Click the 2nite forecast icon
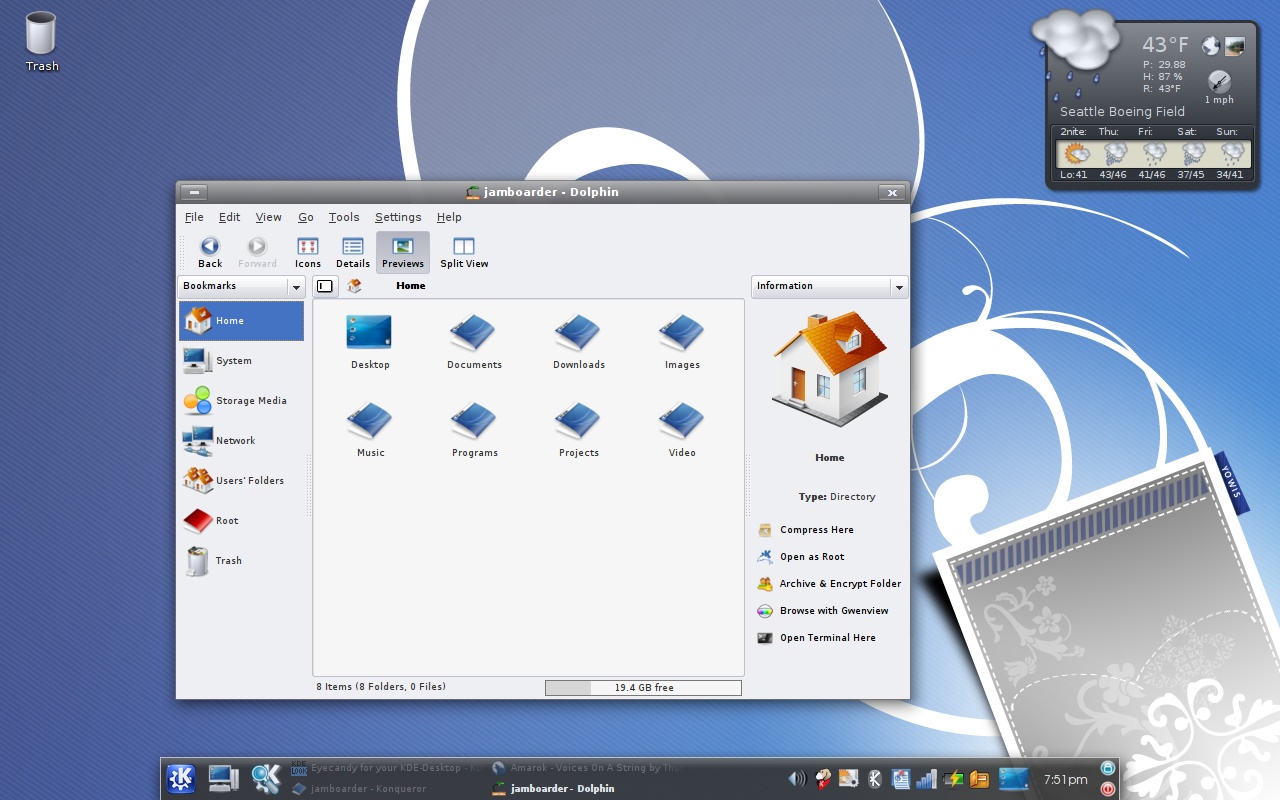 (x=1076, y=154)
